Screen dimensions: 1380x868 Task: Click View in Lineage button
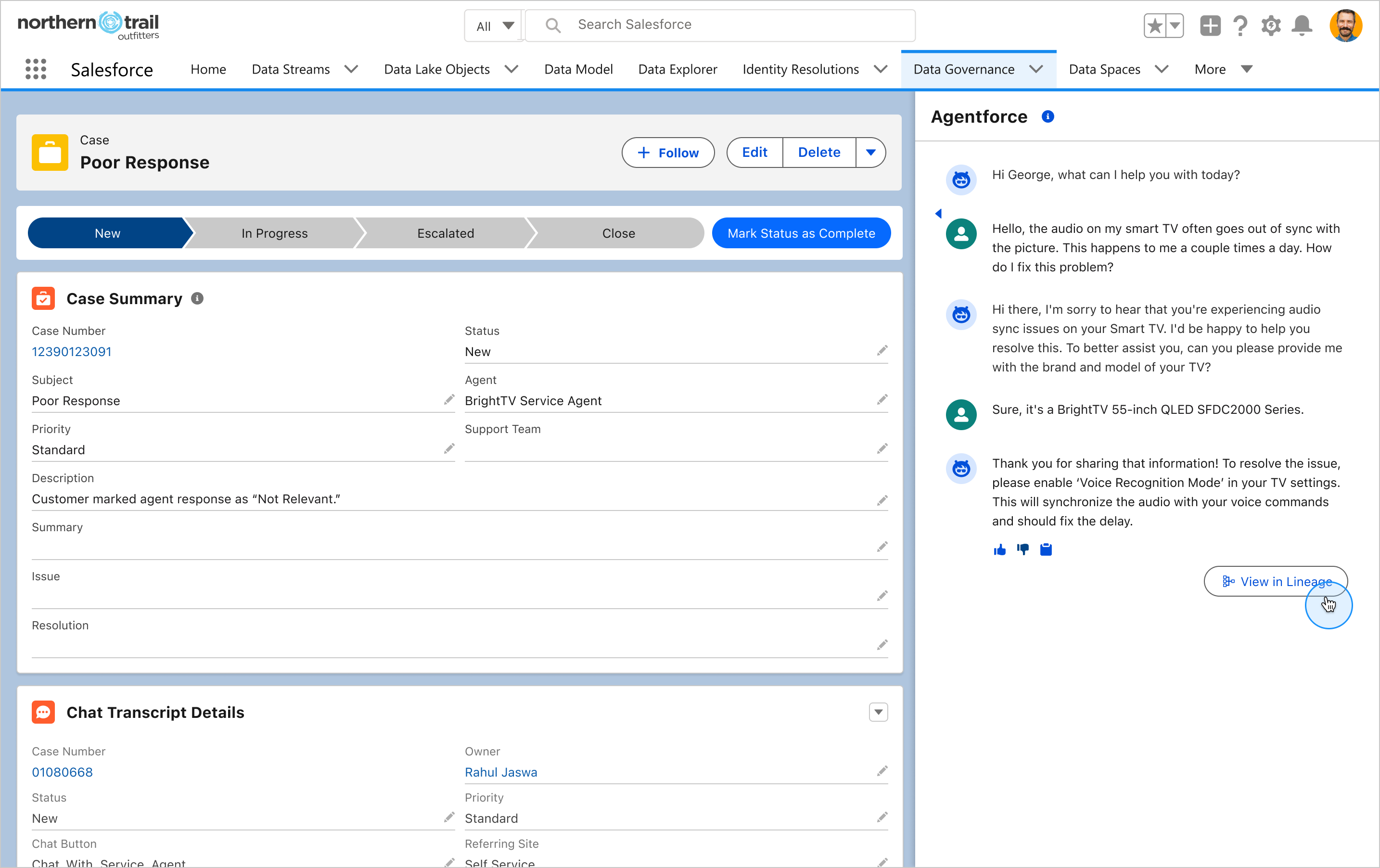[x=1276, y=582]
